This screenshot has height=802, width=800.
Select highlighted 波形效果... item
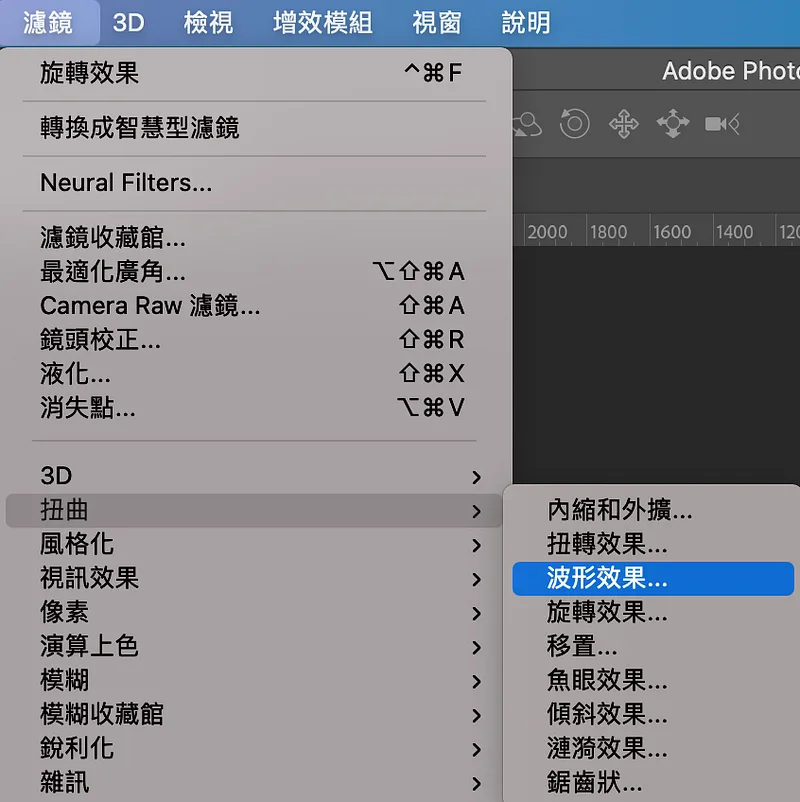[x=653, y=578]
